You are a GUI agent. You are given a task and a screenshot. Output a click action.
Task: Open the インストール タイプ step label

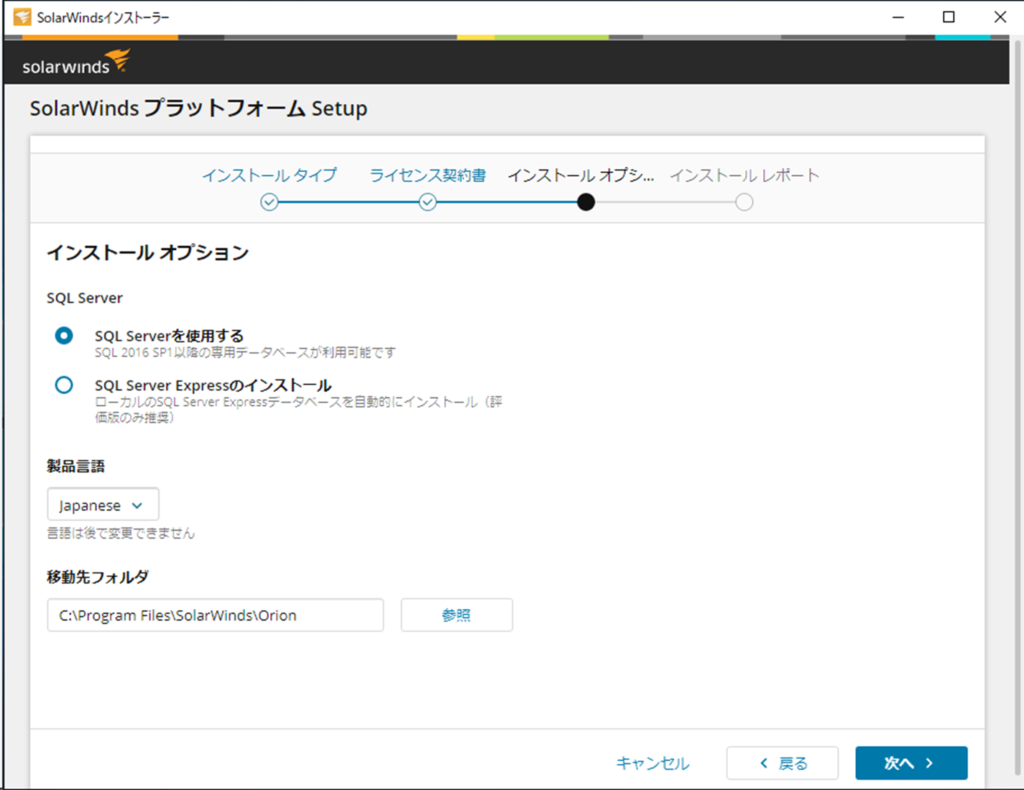269,175
